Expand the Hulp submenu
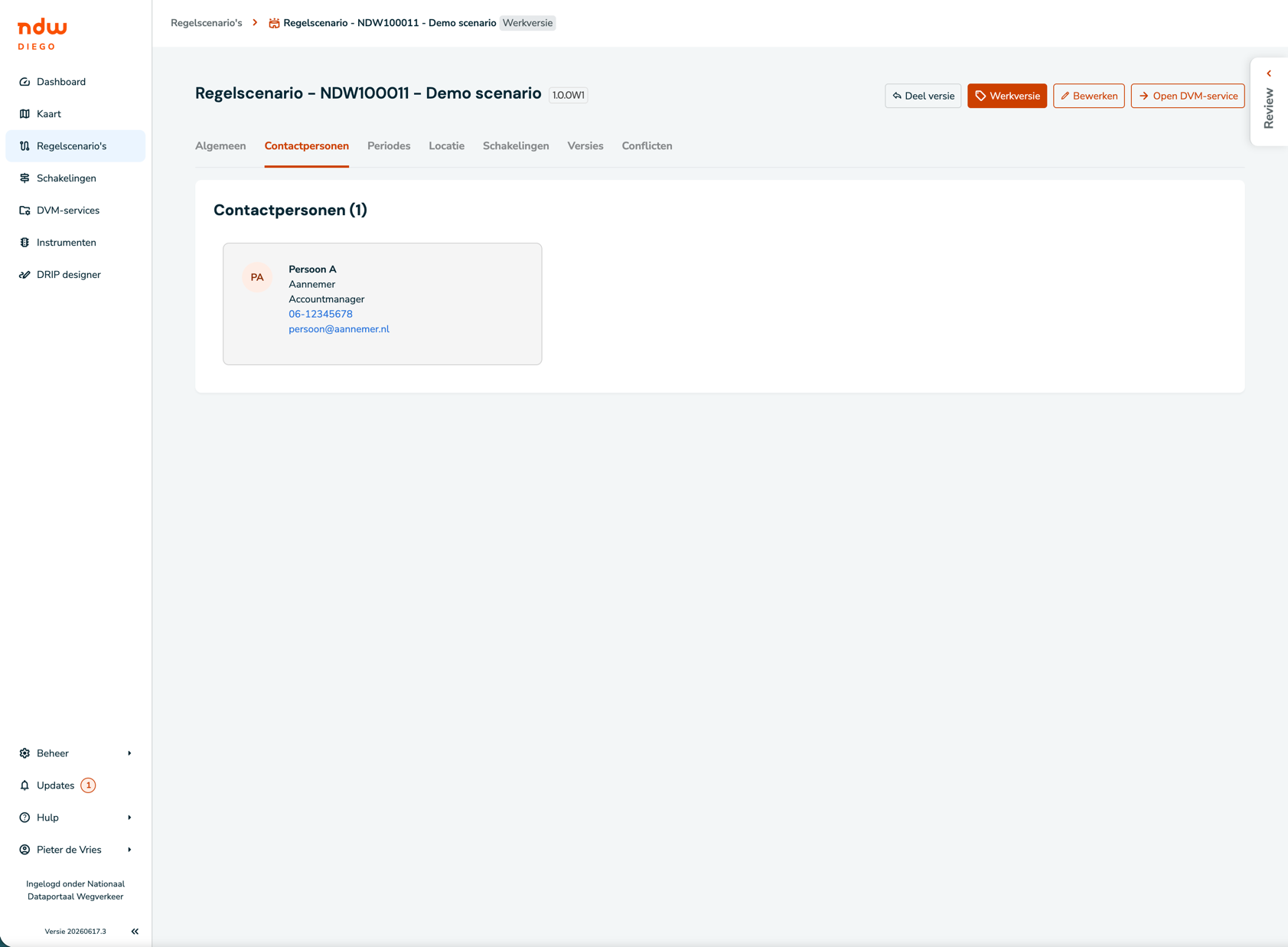Viewport: 1288px width, 947px height. pyautogui.click(x=75, y=818)
